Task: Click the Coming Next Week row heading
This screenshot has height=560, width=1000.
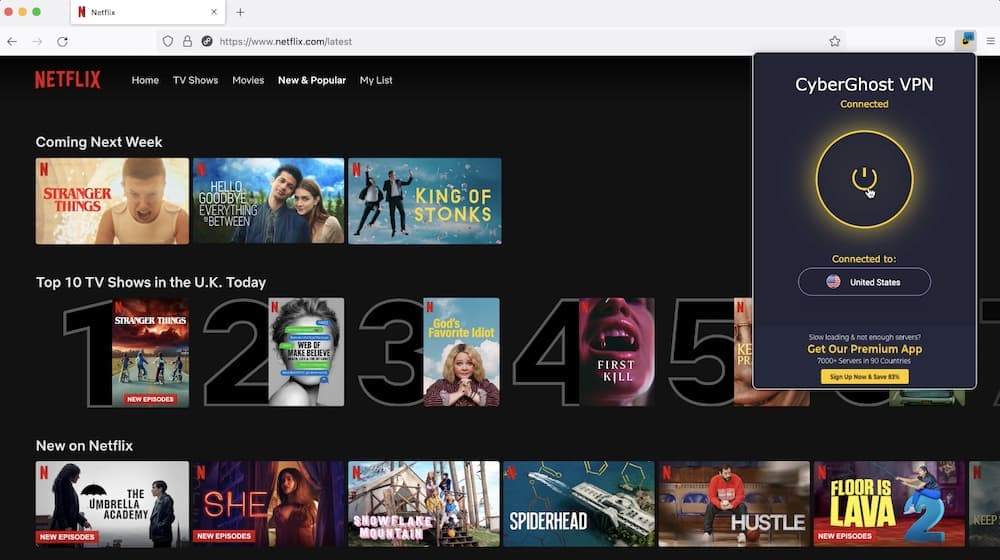Action: (99, 142)
